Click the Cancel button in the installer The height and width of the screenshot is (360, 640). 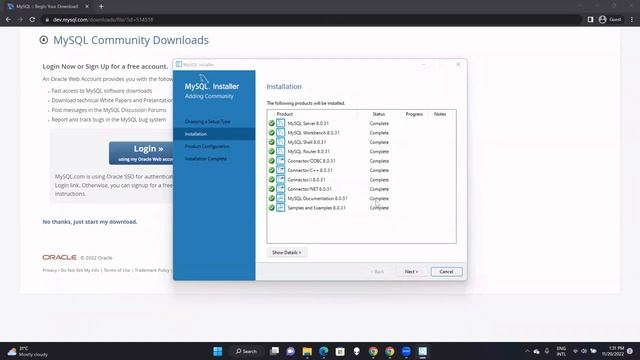tap(446, 271)
